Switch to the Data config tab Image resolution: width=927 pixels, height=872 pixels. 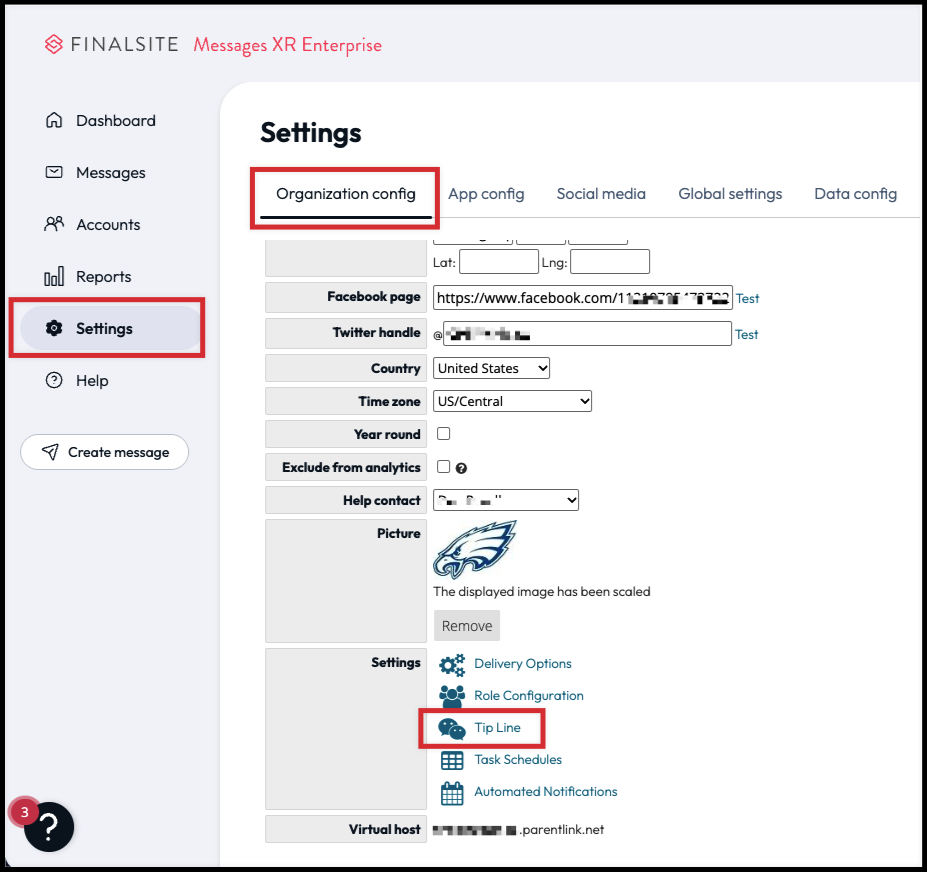(x=855, y=194)
